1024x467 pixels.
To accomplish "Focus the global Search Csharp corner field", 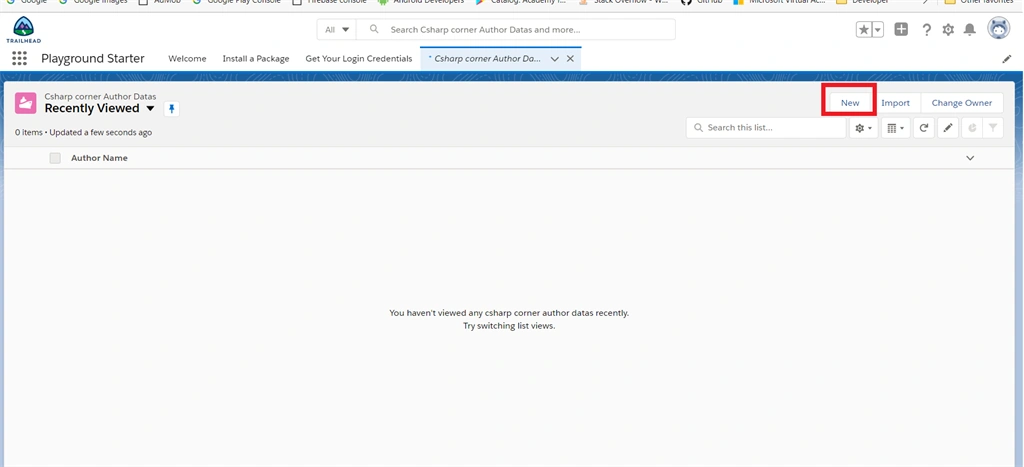I will 516,29.
